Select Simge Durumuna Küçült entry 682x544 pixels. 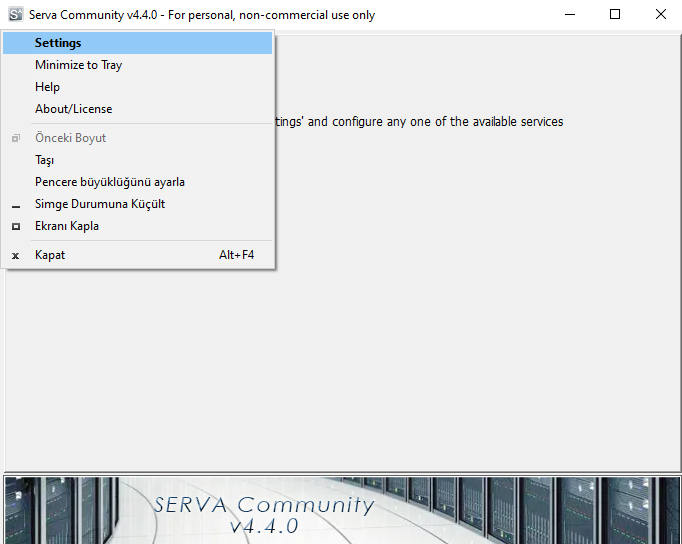[x=137, y=204]
